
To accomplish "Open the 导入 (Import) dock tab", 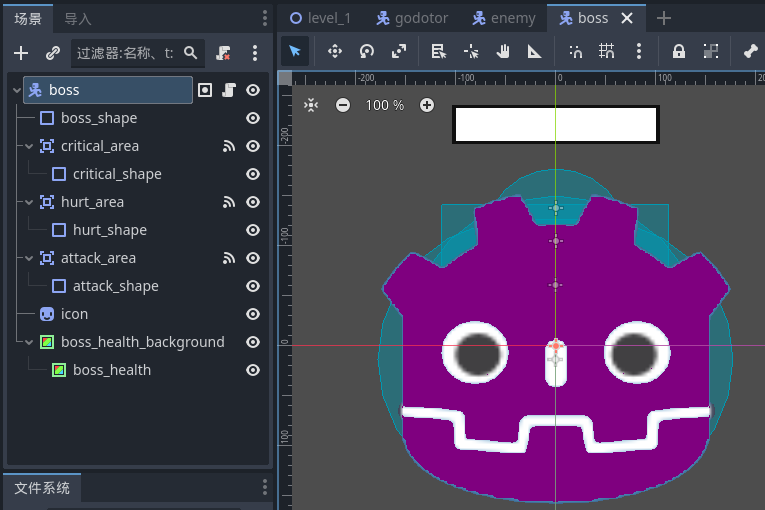I will tap(78, 18).
